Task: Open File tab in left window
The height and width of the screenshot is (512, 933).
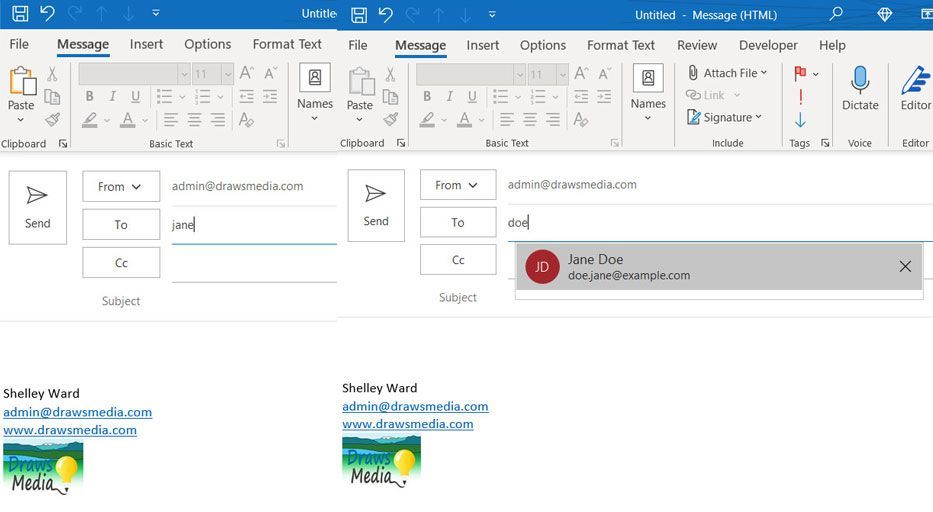Action: tap(19, 44)
